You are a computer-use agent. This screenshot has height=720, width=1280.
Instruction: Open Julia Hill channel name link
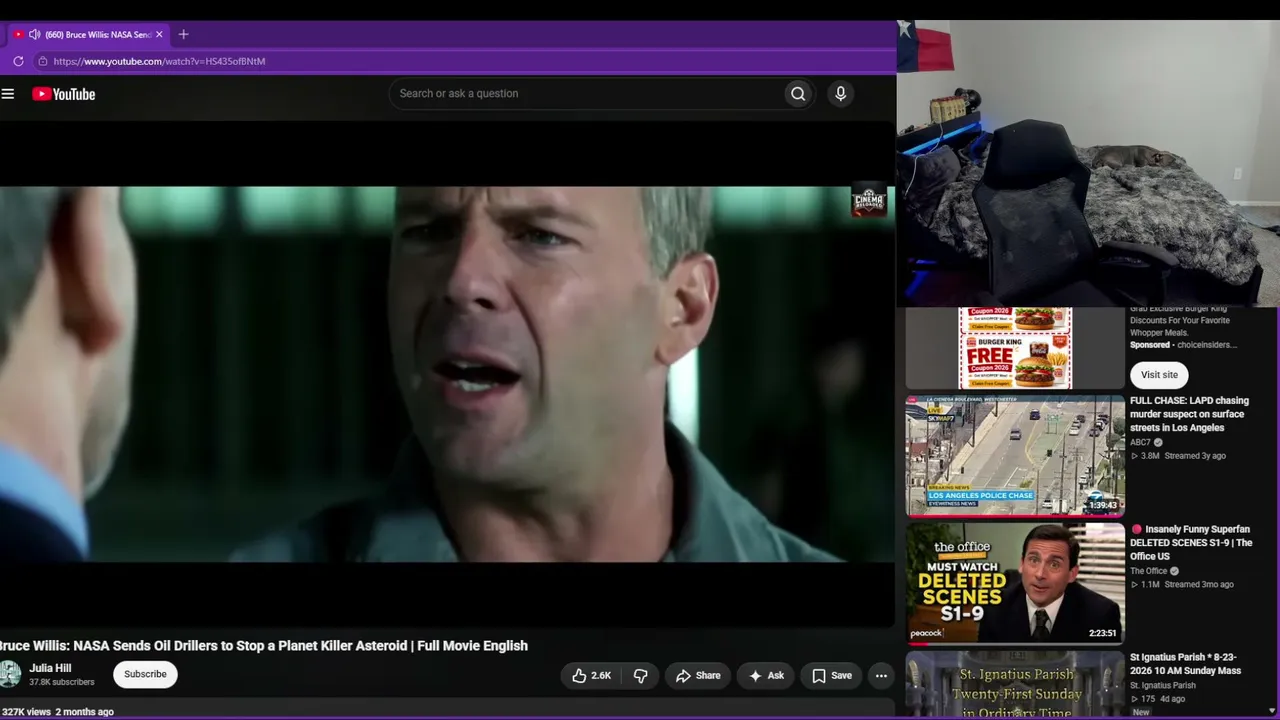pos(50,668)
